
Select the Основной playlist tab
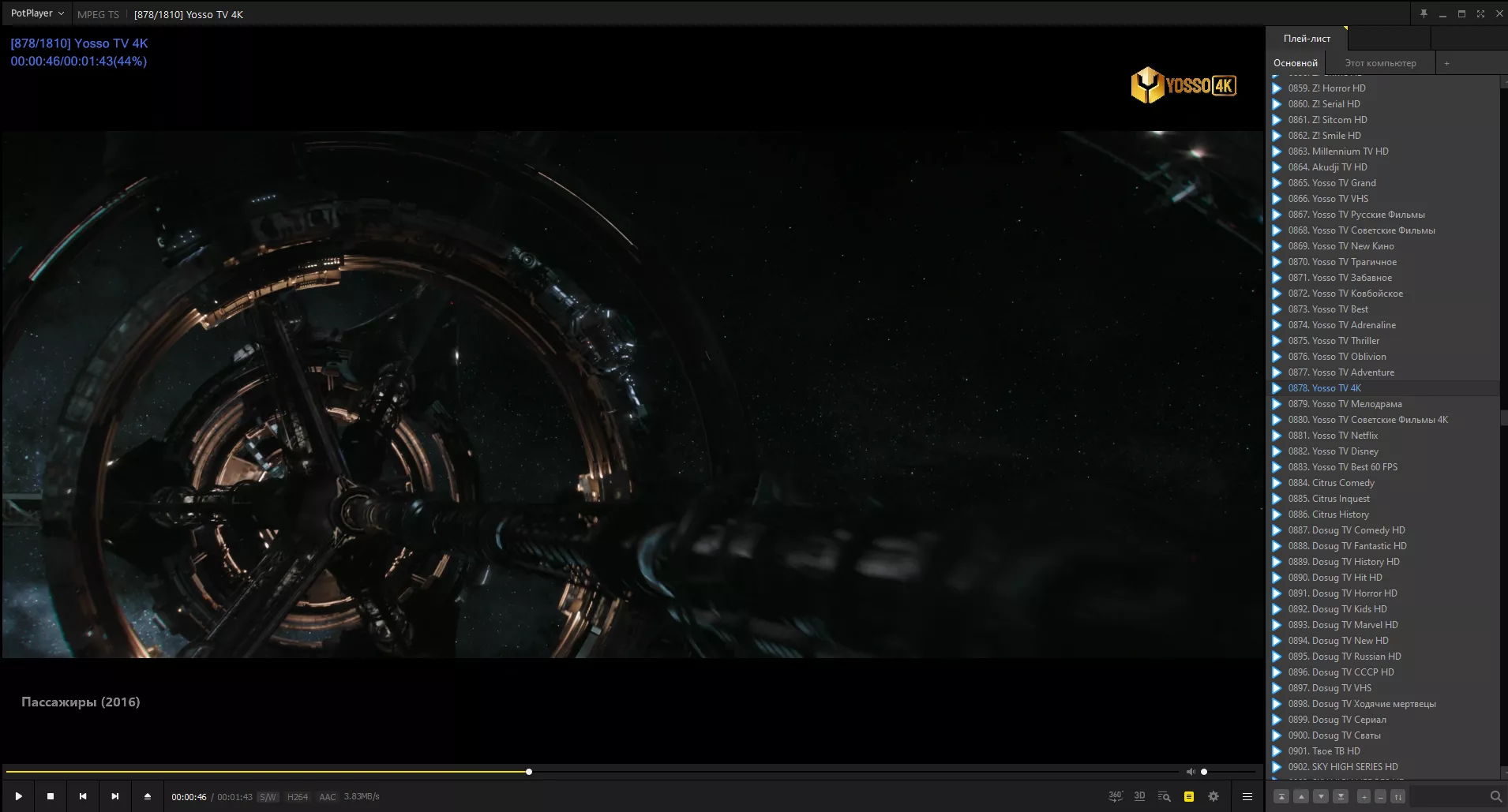pos(1295,63)
